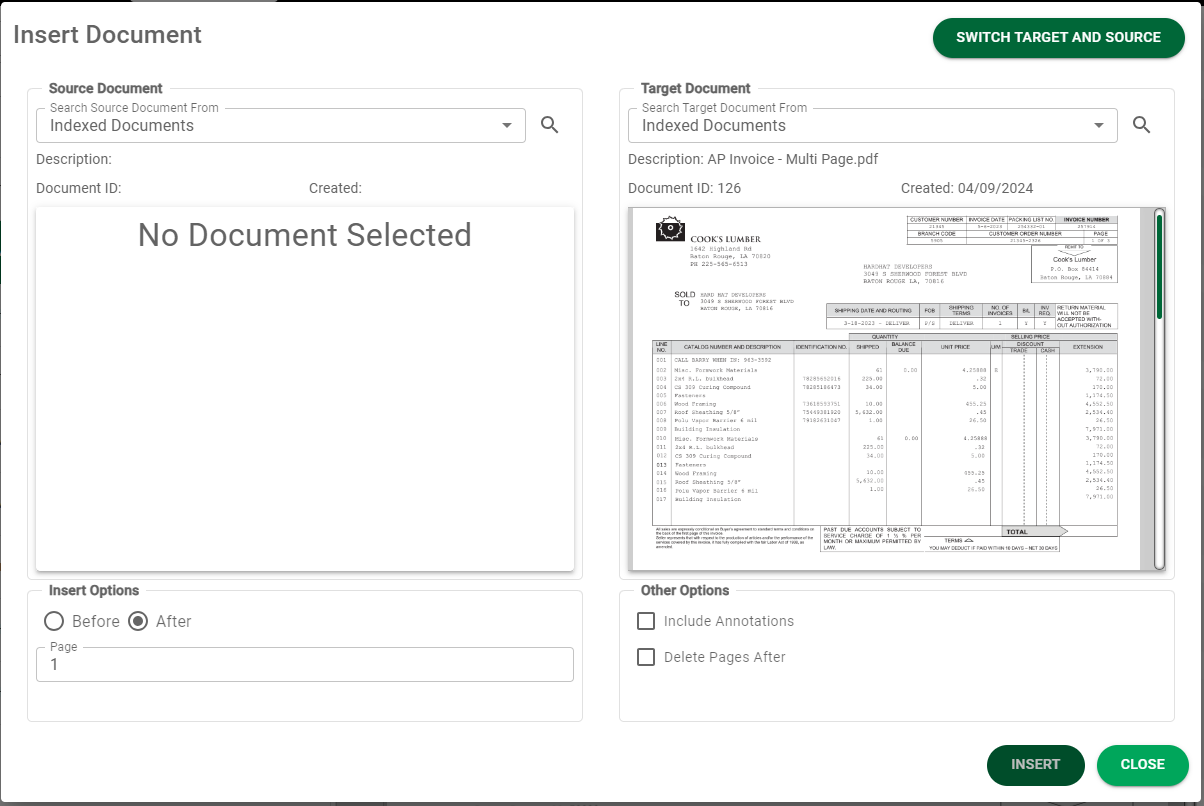Tick the Delete Pages After checkbox

click(646, 657)
